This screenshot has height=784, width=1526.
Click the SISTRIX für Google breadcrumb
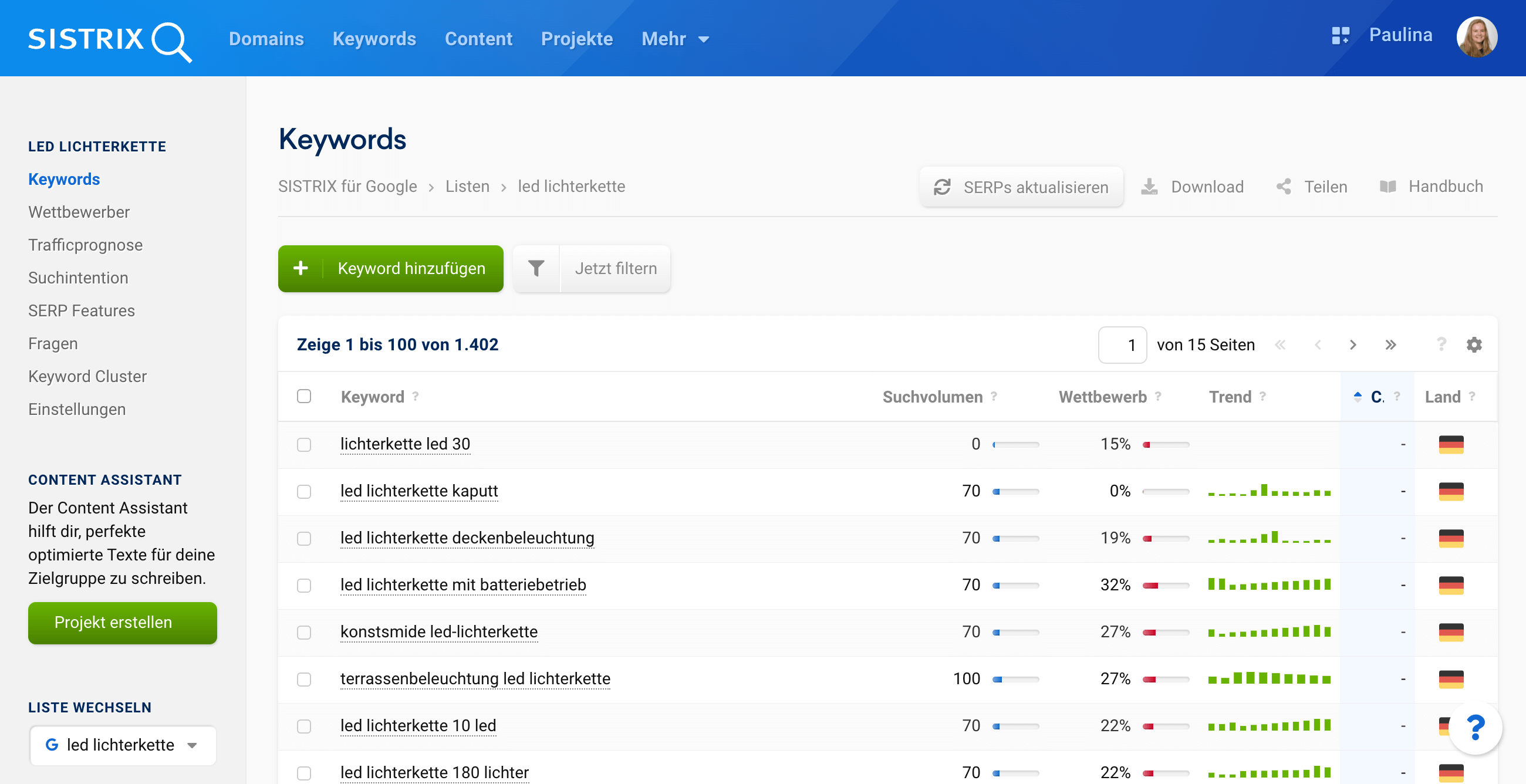pyautogui.click(x=347, y=187)
